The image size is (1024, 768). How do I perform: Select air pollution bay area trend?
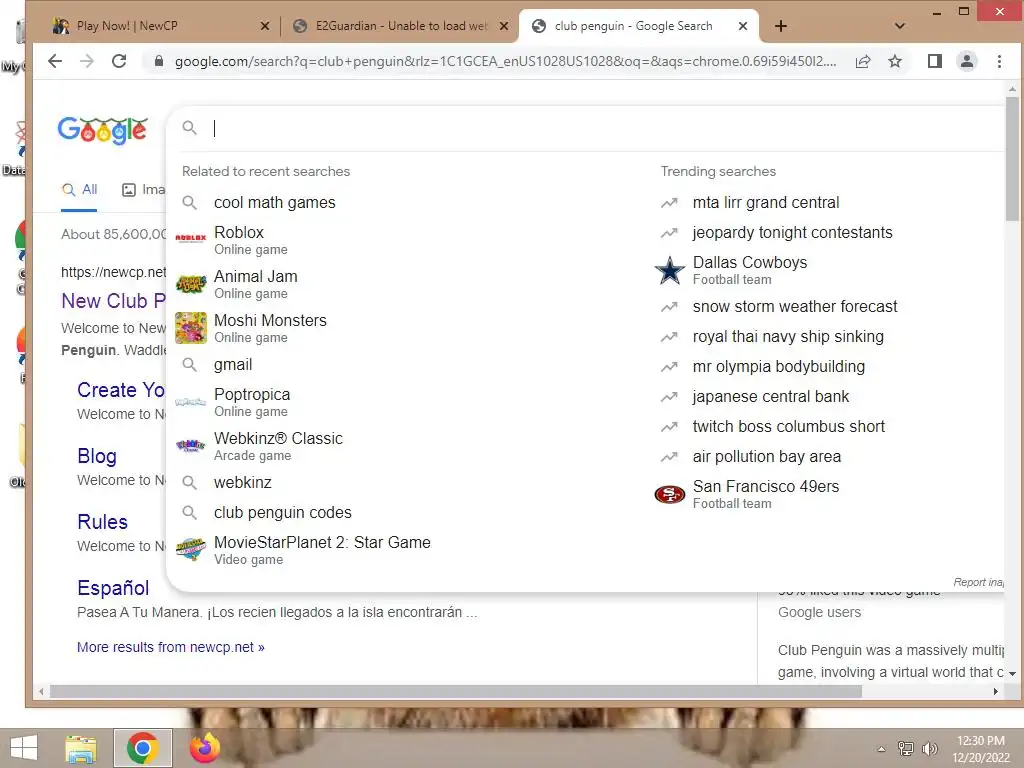tap(767, 456)
